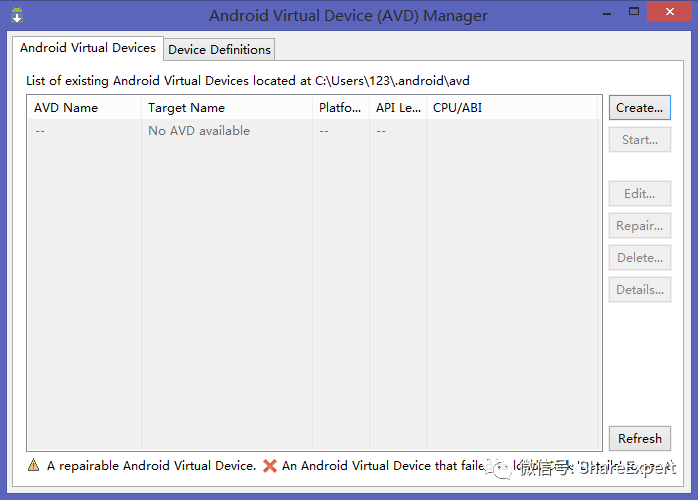This screenshot has height=500, width=698.
Task: Select the Android Virtual Devices tab
Action: tap(88, 48)
